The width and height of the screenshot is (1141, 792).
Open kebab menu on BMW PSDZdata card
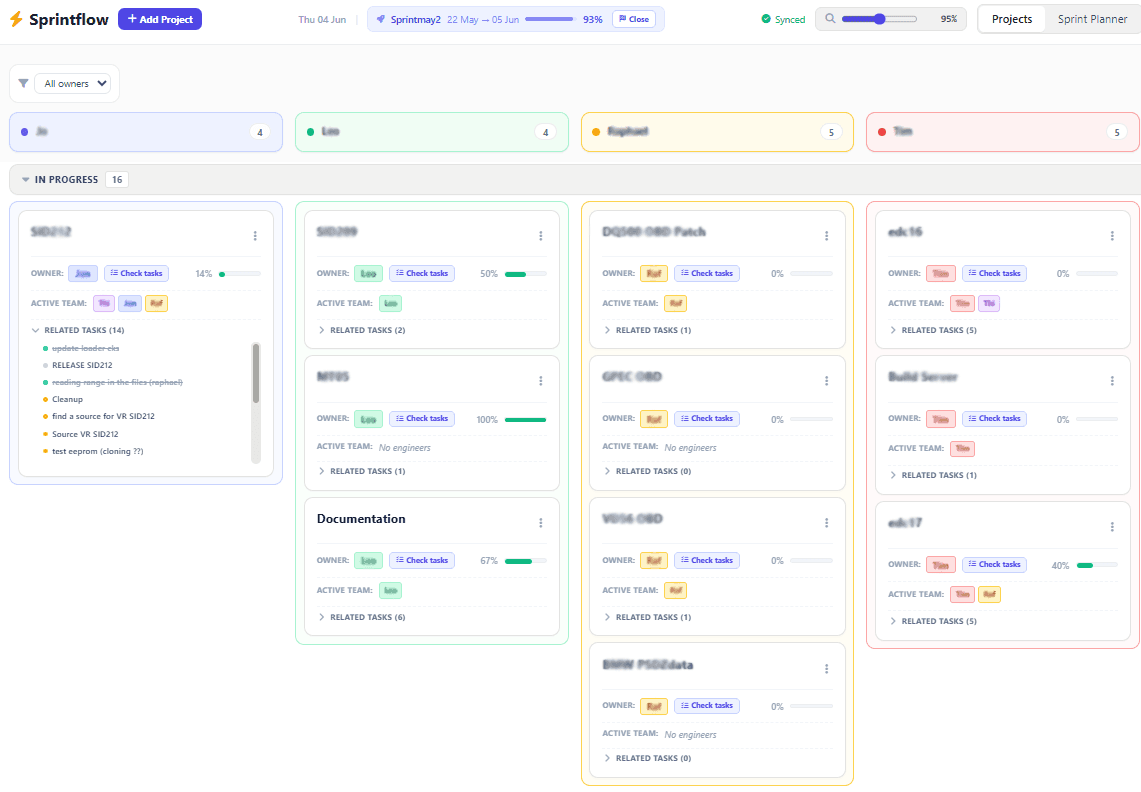pyautogui.click(x=827, y=669)
